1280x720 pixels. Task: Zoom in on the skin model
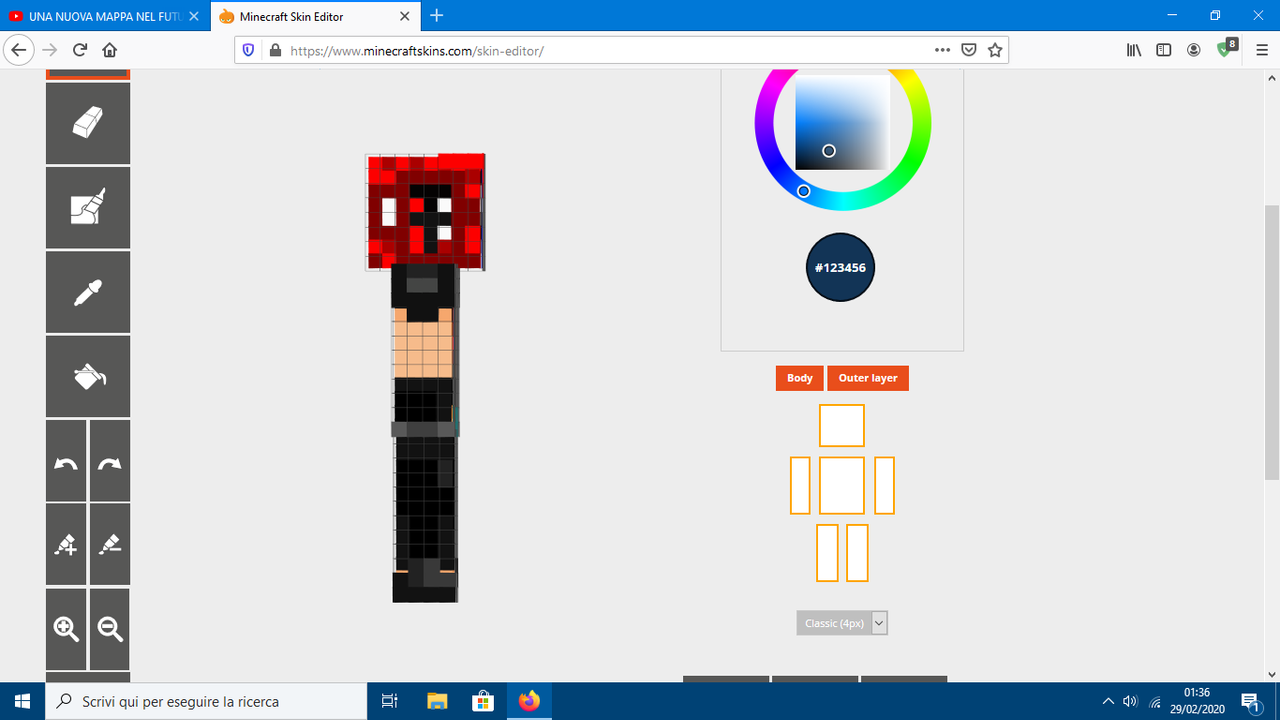click(65, 629)
